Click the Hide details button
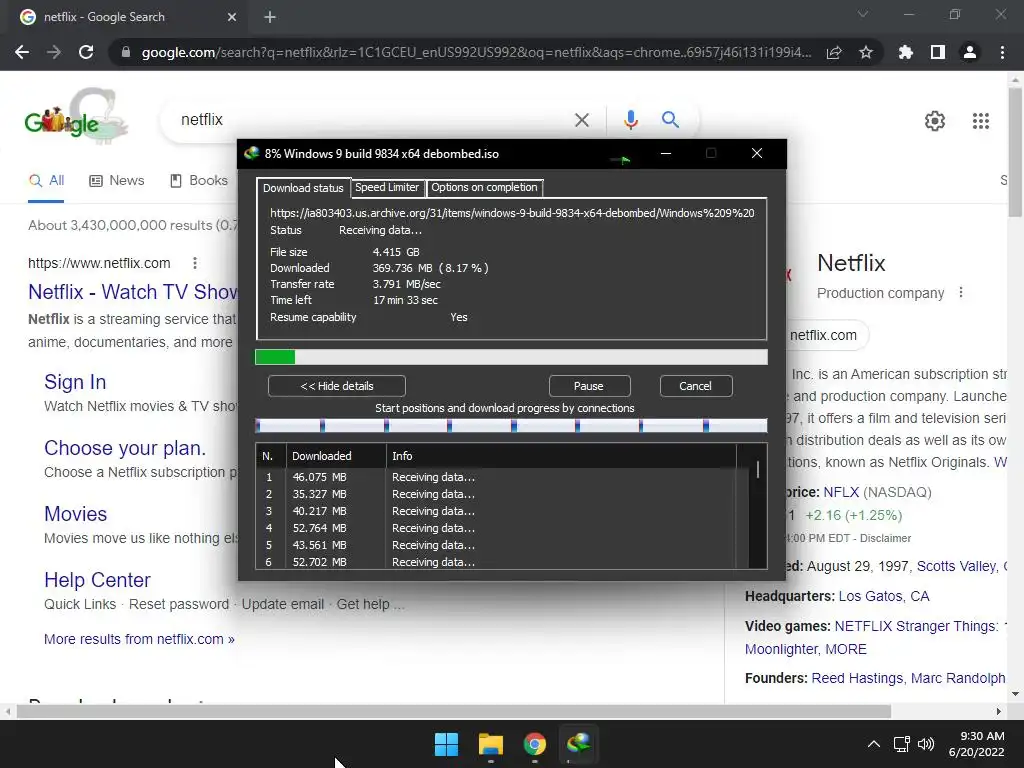The image size is (1024, 768). point(337,386)
